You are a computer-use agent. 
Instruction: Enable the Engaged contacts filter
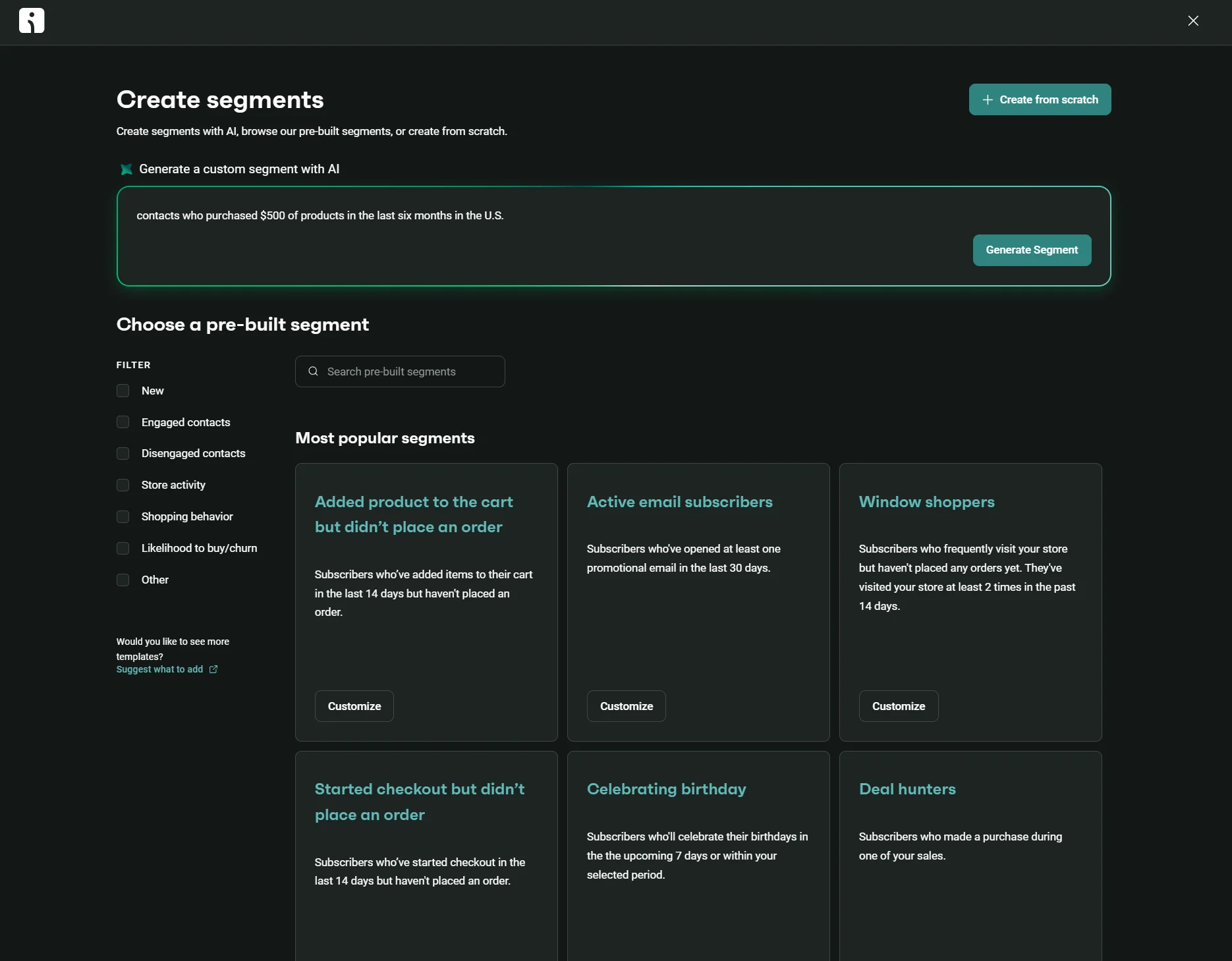coord(123,422)
